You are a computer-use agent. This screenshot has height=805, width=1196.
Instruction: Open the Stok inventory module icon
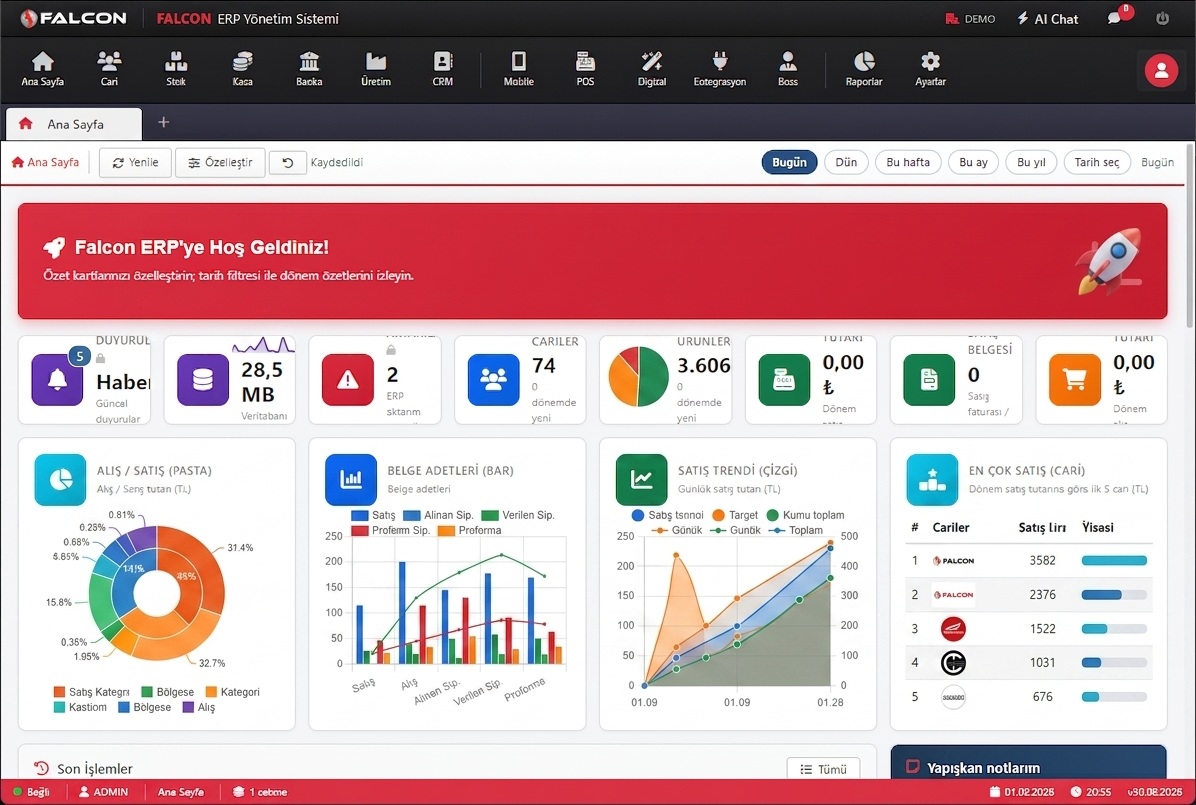click(175, 69)
